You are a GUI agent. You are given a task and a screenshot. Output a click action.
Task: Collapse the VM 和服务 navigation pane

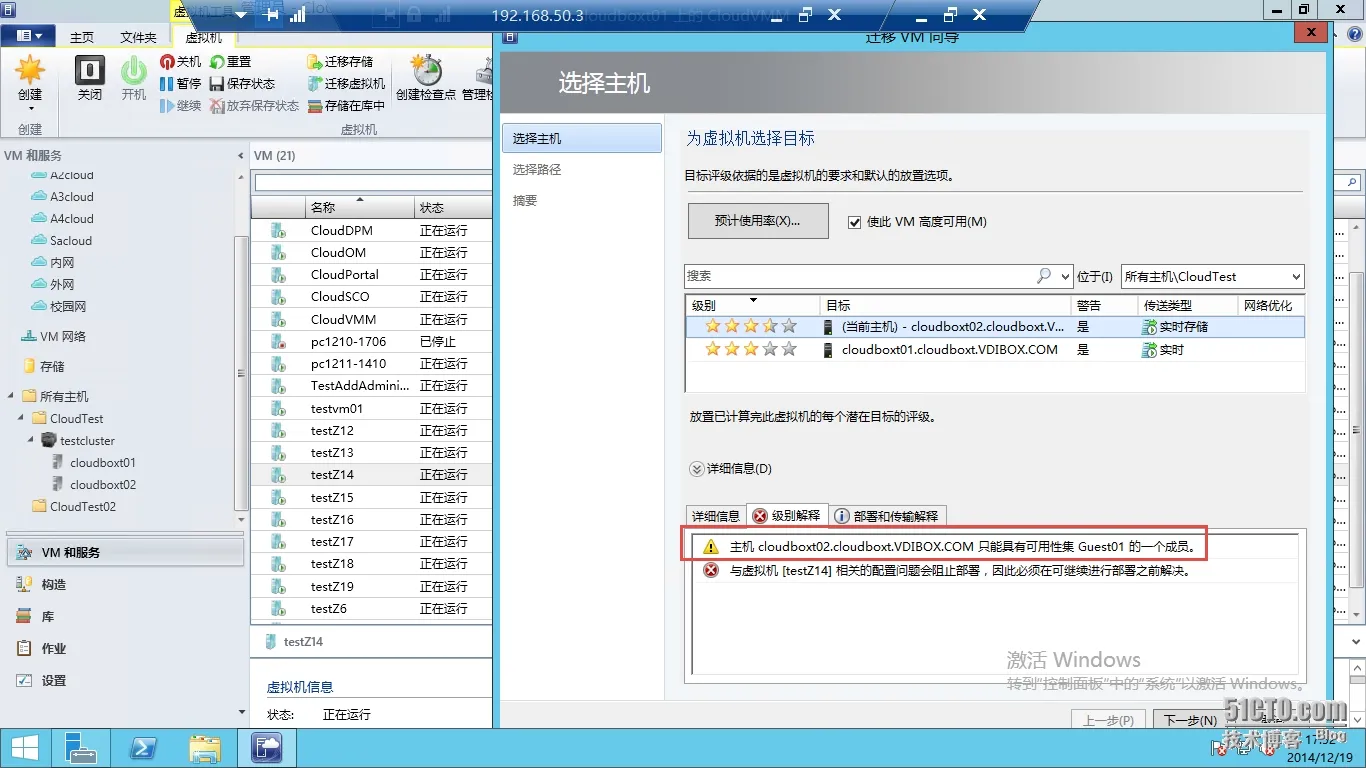point(240,156)
